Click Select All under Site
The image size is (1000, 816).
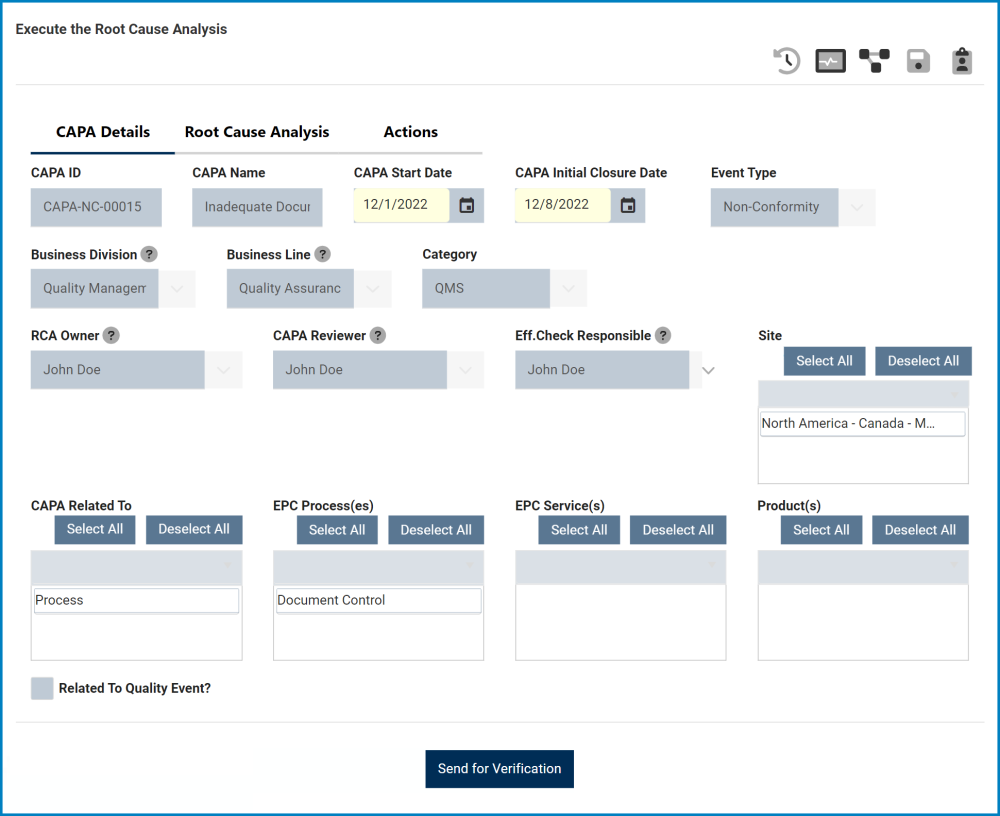pos(824,361)
